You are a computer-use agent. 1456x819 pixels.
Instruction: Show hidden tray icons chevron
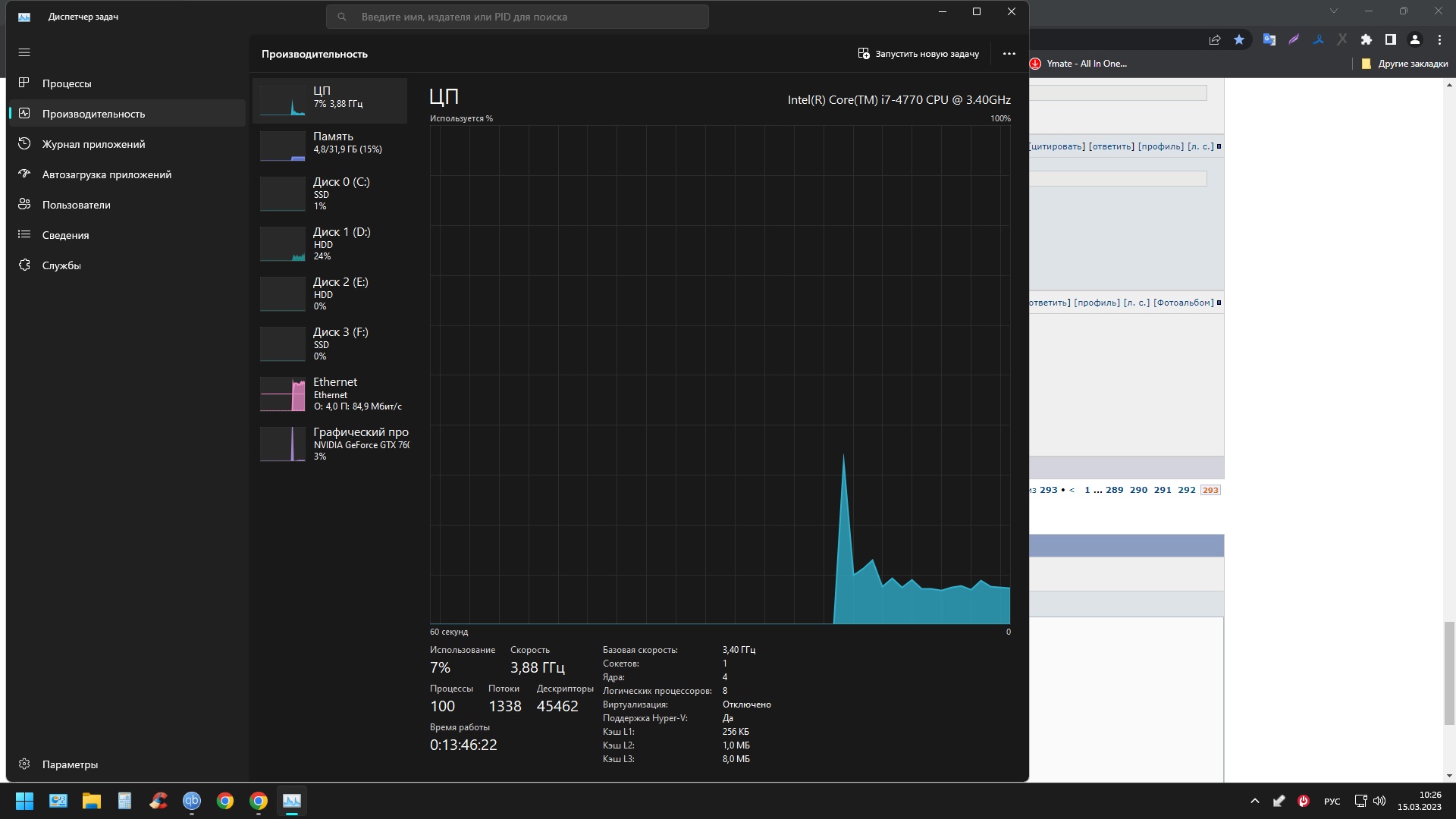[x=1254, y=801]
